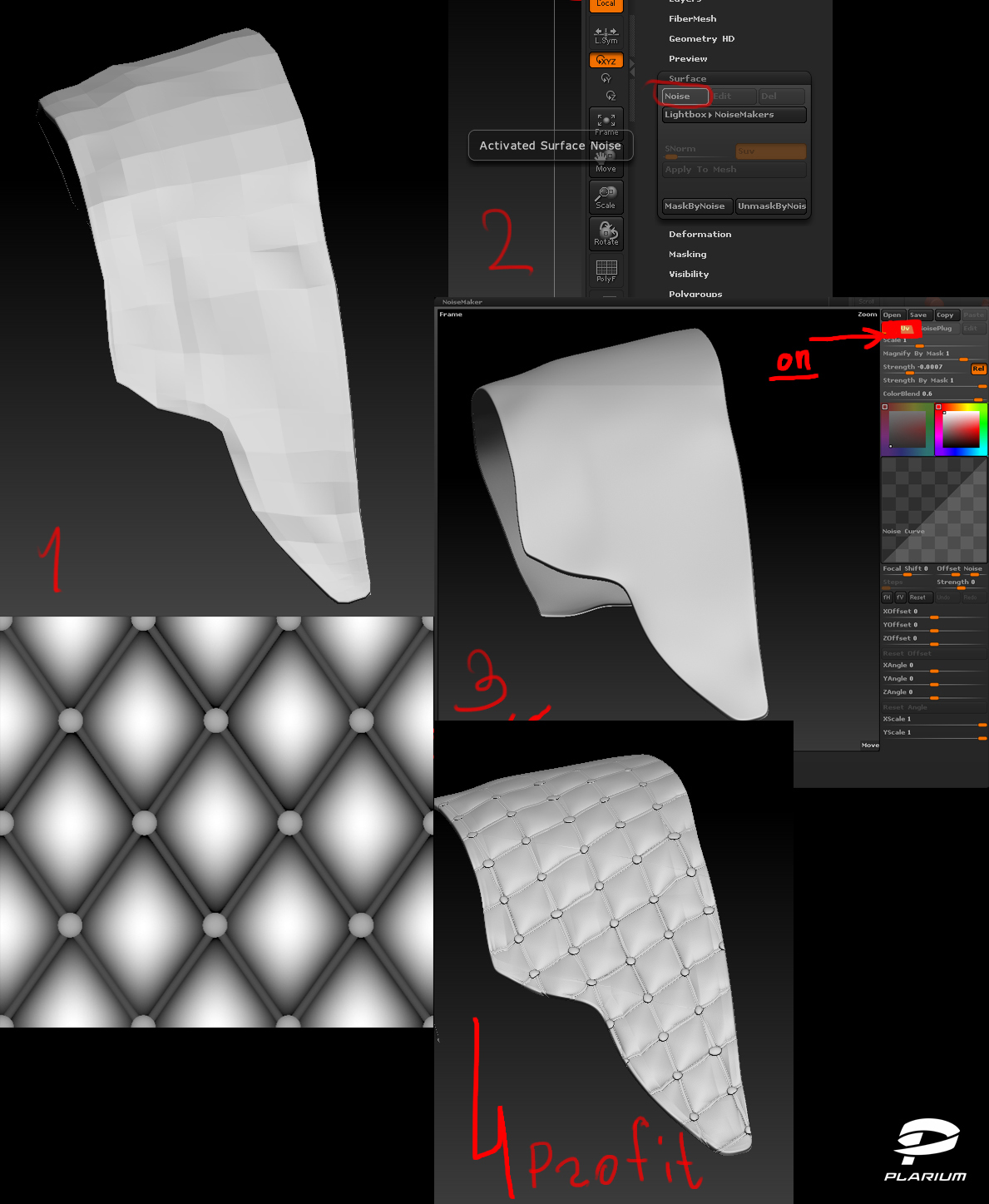
Task: Click the fV flip vertical button
Action: pos(900,597)
